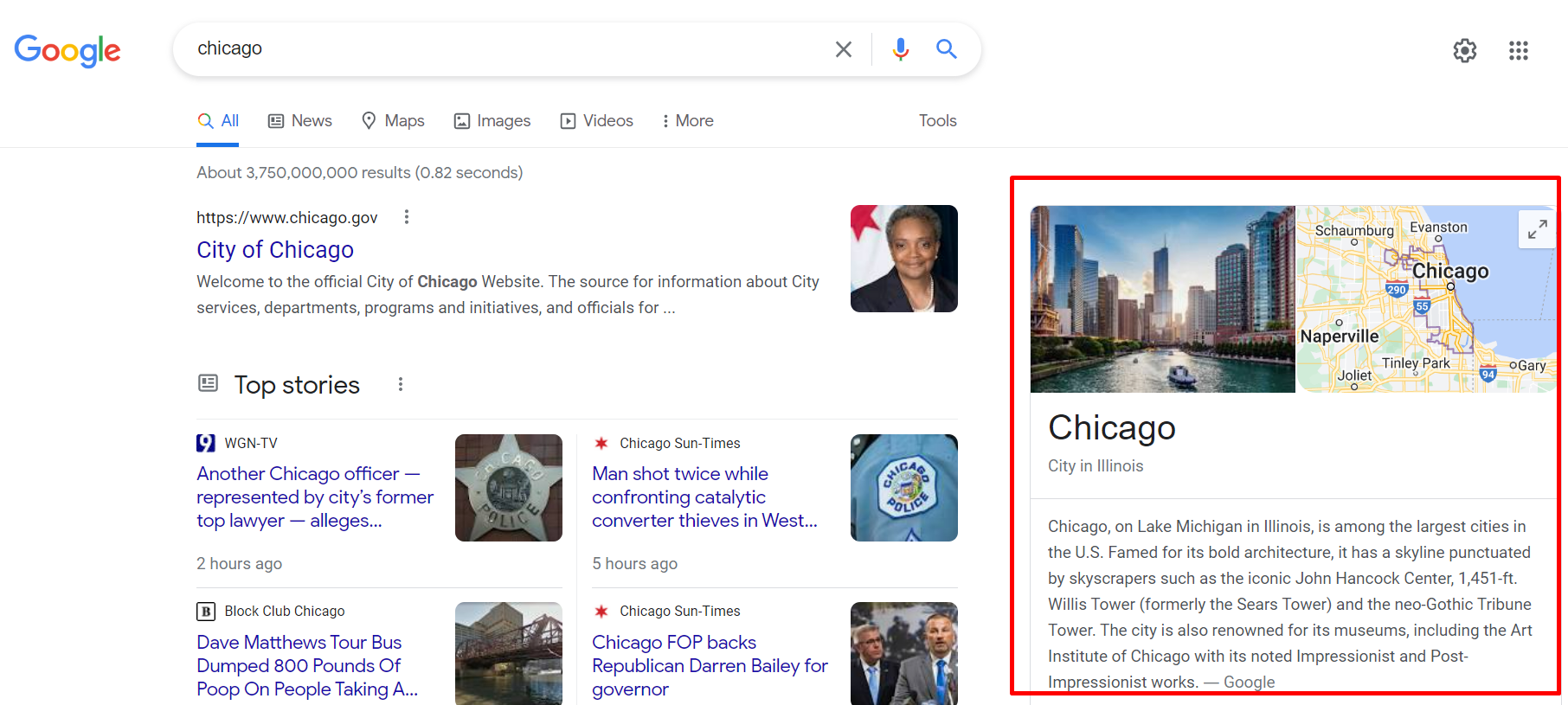Open the bridge thumbnail of Dave Matthews story
This screenshot has width=1568, height=705.
(x=509, y=653)
